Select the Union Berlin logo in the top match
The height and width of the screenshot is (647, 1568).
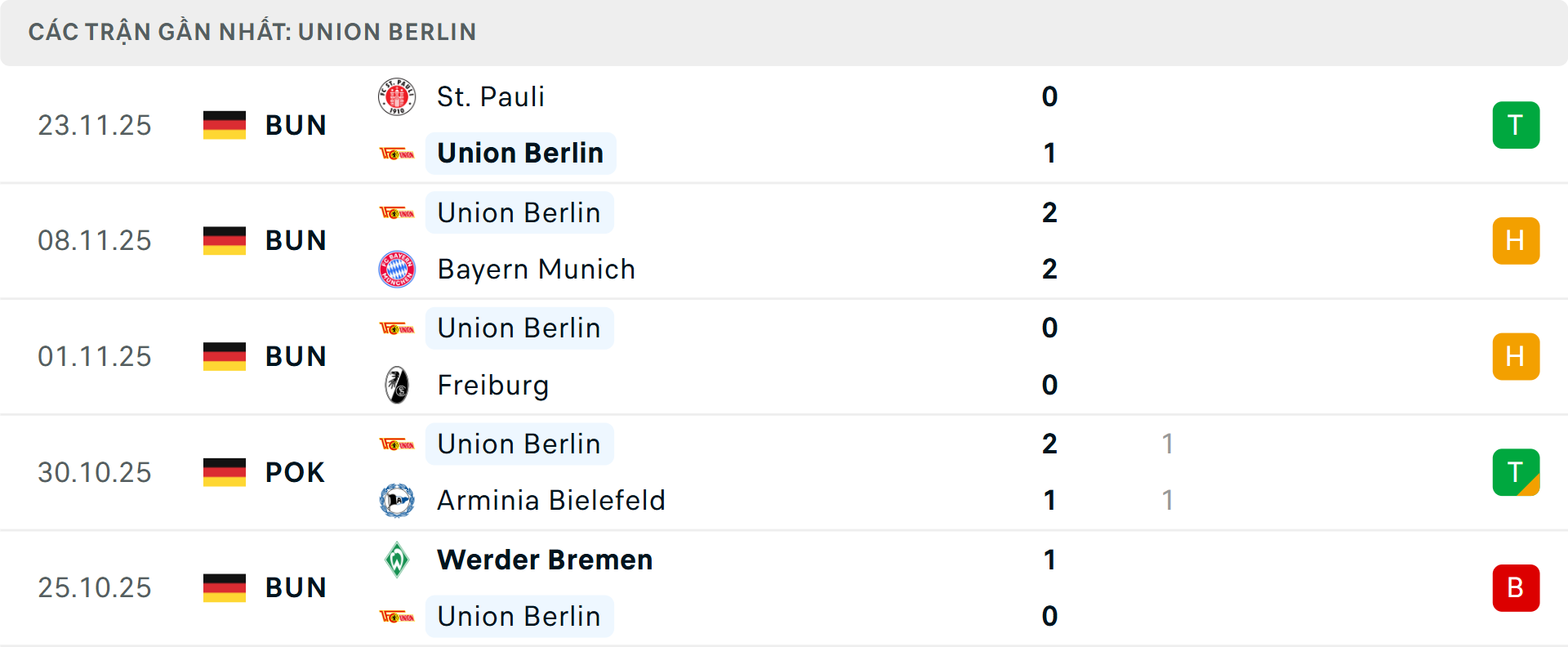pos(398,153)
